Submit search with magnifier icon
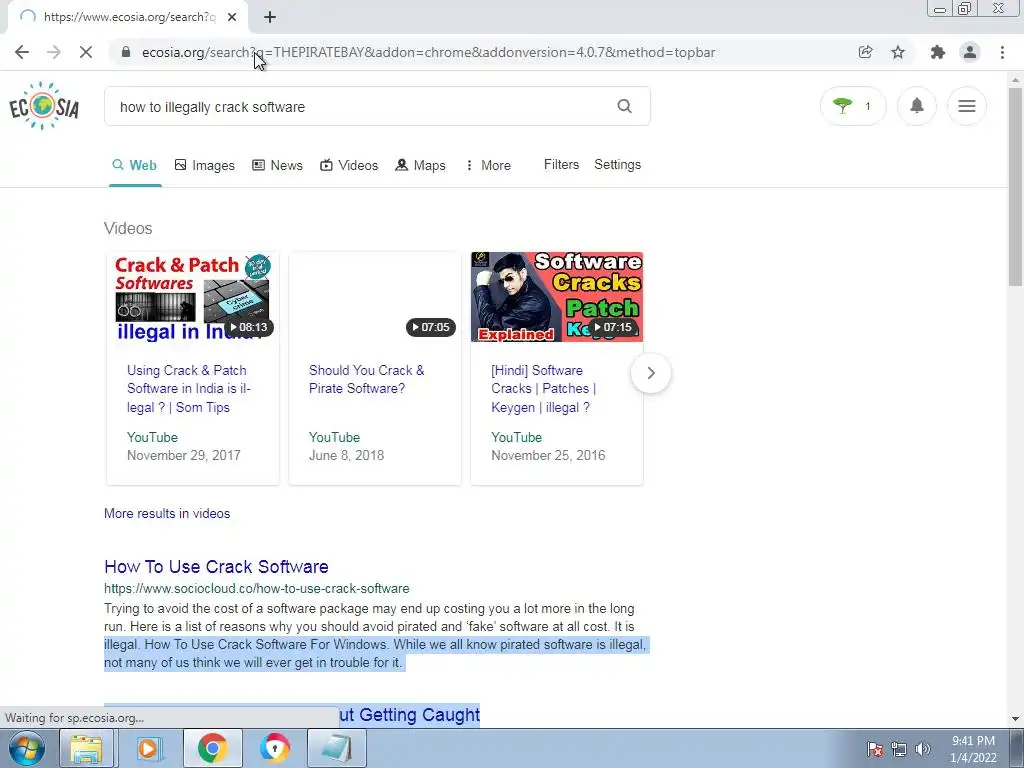The image size is (1024, 768). coord(624,106)
